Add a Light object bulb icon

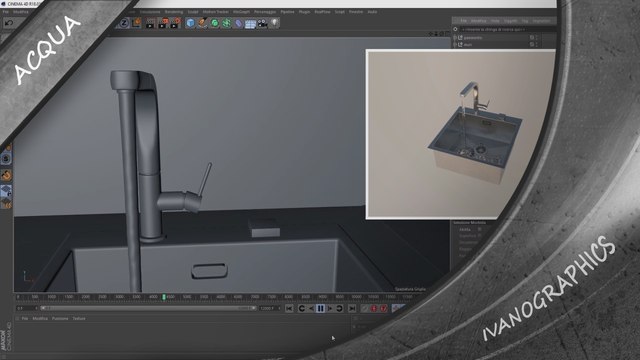(x=274, y=23)
